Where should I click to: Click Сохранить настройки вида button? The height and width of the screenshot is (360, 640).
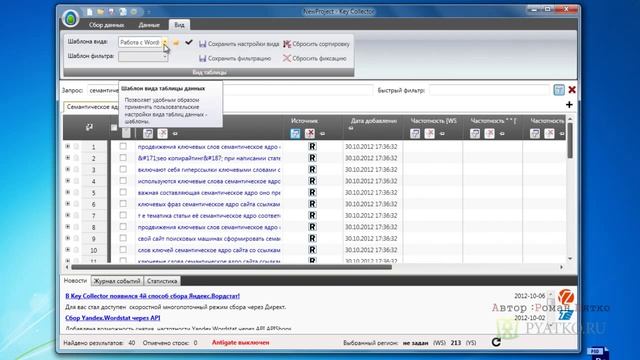(239, 44)
